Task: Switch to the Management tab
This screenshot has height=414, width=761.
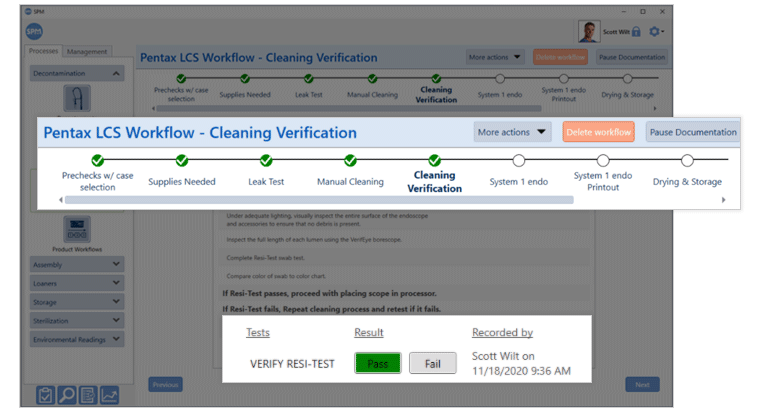Action: pyautogui.click(x=87, y=51)
